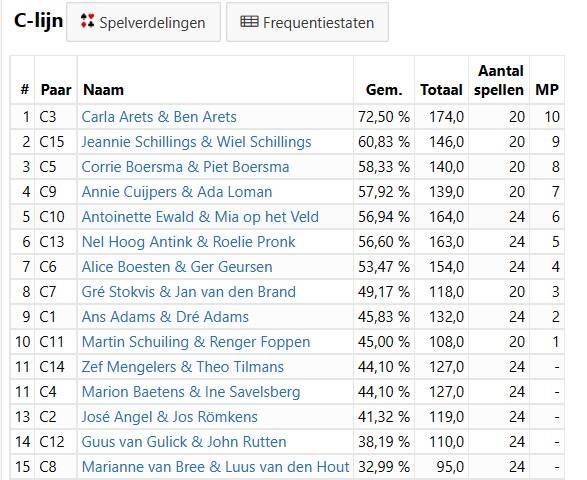Click the table icon on Frequentiestaten
587x480 pixels.
[x=249, y=22]
